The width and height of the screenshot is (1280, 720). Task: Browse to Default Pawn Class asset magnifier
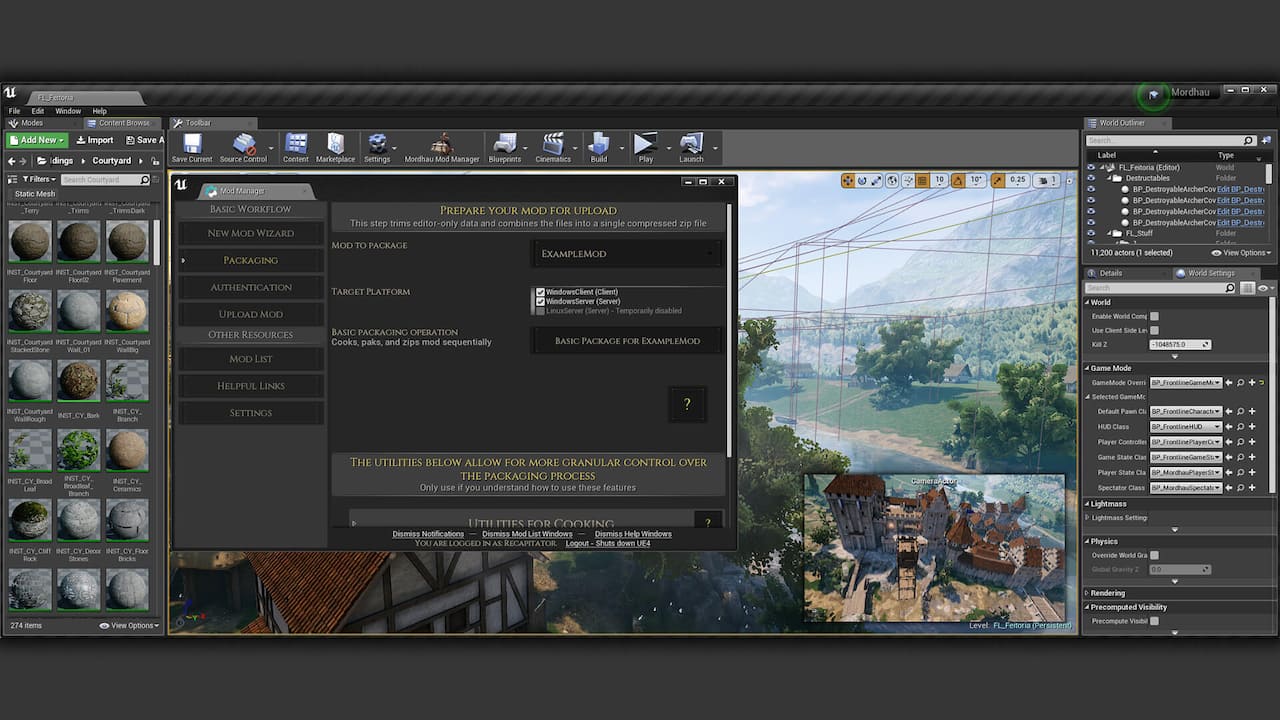coord(1240,411)
